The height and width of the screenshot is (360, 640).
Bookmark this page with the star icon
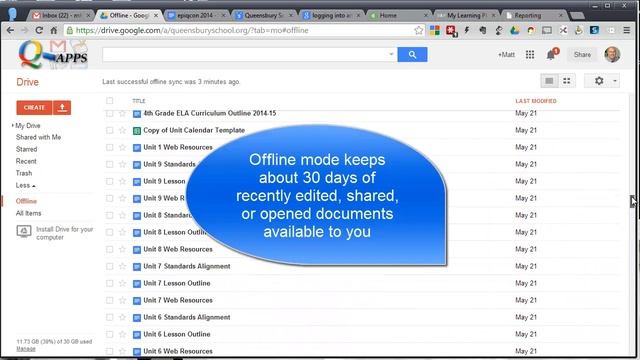pyautogui.click(x=418, y=30)
